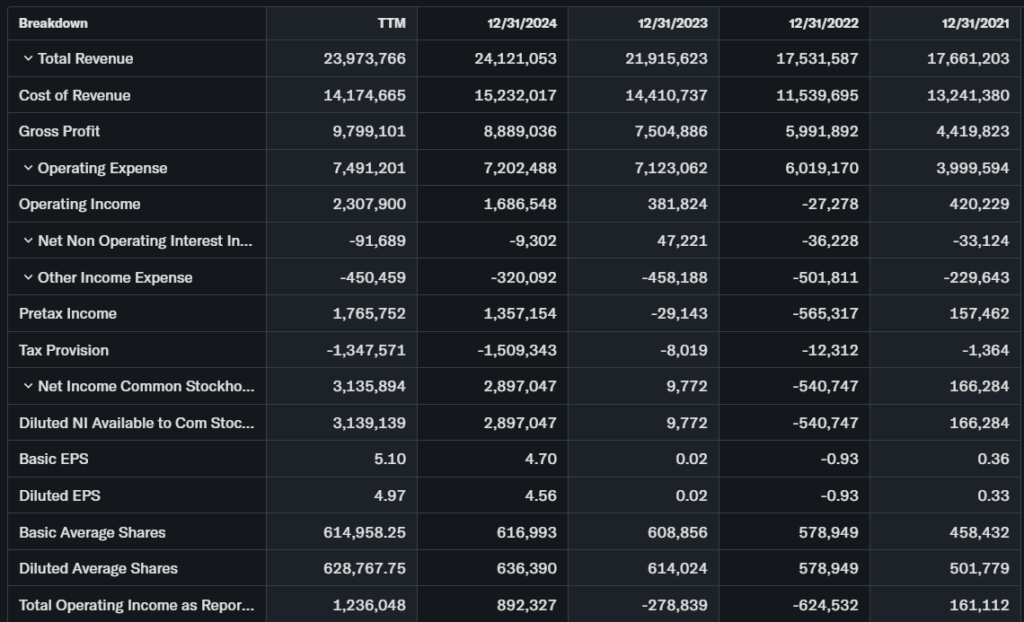Select the Operating Income row label
Viewport: 1024px width, 622px height.
click(80, 204)
